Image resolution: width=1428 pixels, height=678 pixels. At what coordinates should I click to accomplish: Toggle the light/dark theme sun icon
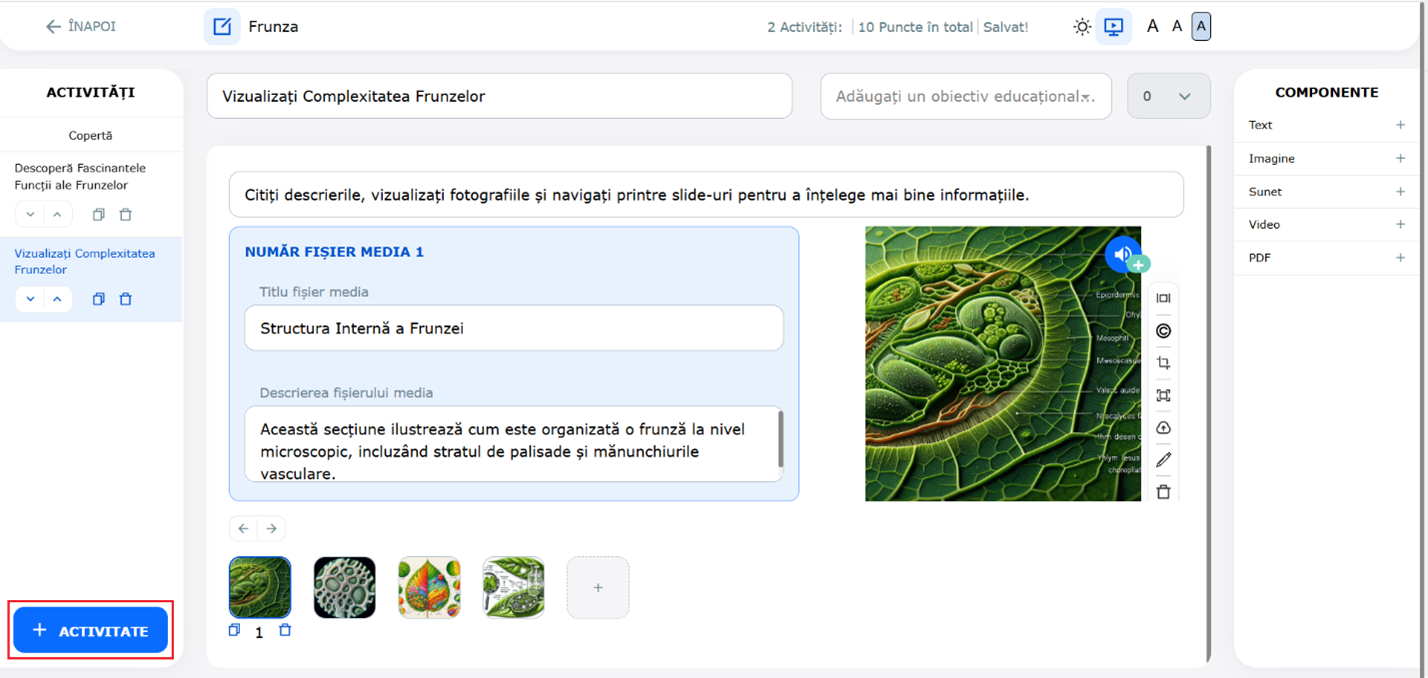[1082, 27]
